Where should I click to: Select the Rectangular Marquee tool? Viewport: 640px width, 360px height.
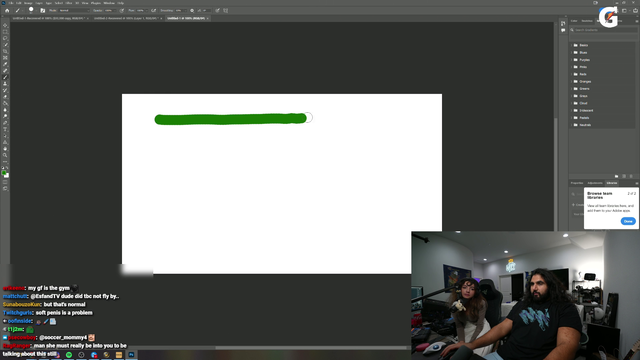tap(5, 32)
